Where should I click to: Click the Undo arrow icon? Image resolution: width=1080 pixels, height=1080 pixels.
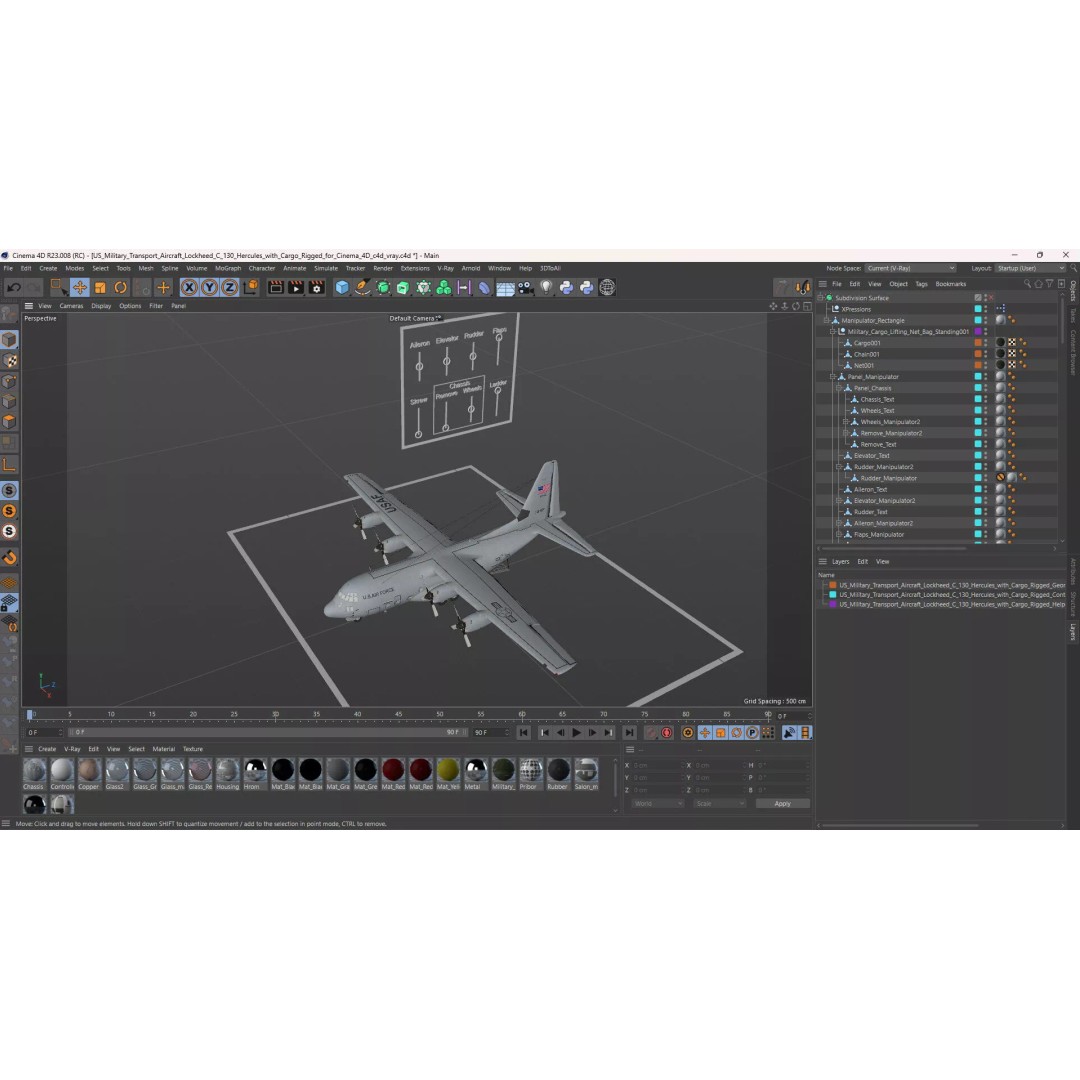14,287
